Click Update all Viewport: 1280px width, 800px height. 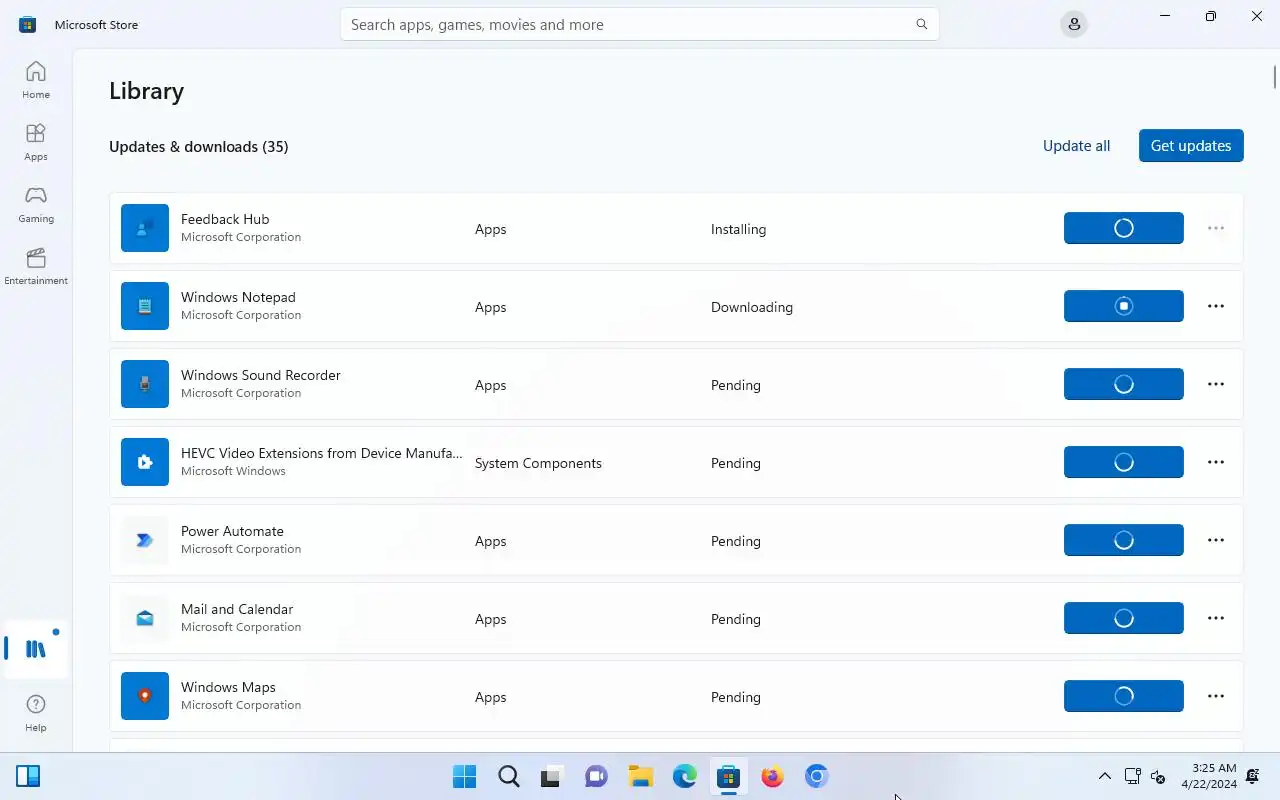click(1076, 146)
